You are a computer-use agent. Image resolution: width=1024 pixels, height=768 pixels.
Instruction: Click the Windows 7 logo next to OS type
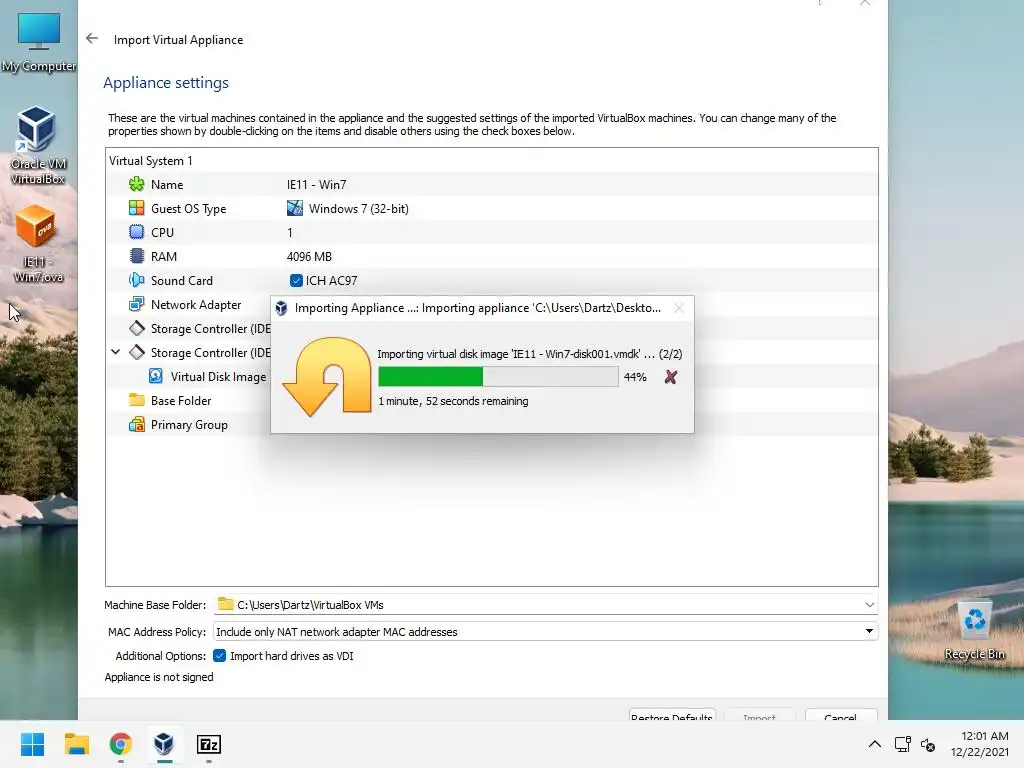tap(295, 208)
